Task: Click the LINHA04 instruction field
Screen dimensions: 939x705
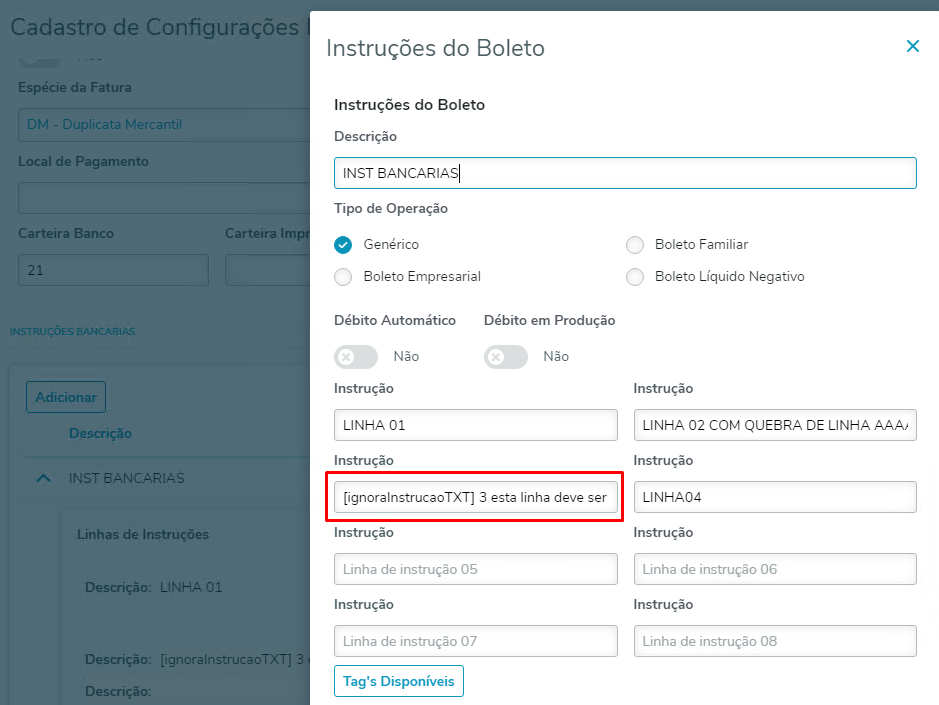Action: (x=775, y=497)
